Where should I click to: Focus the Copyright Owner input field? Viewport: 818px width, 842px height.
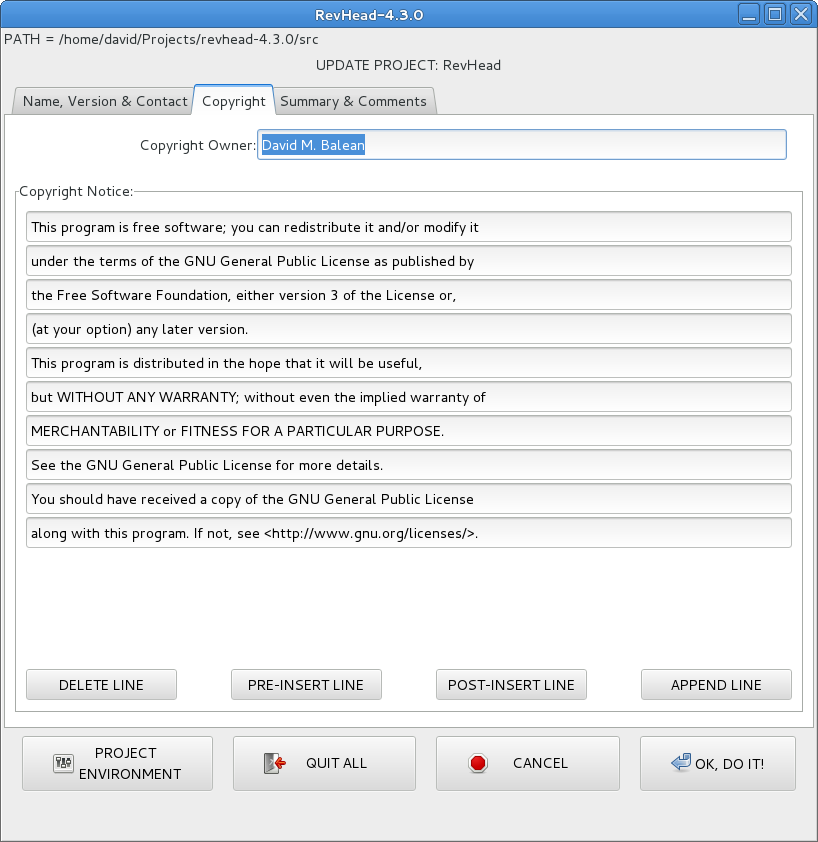pos(522,144)
